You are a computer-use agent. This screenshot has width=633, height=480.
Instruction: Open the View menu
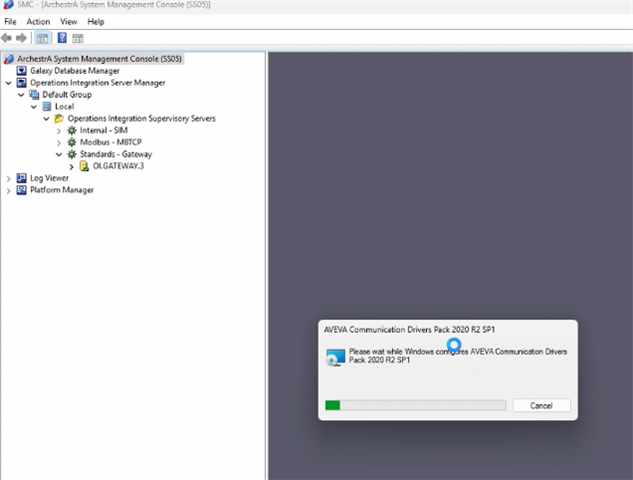coord(68,21)
